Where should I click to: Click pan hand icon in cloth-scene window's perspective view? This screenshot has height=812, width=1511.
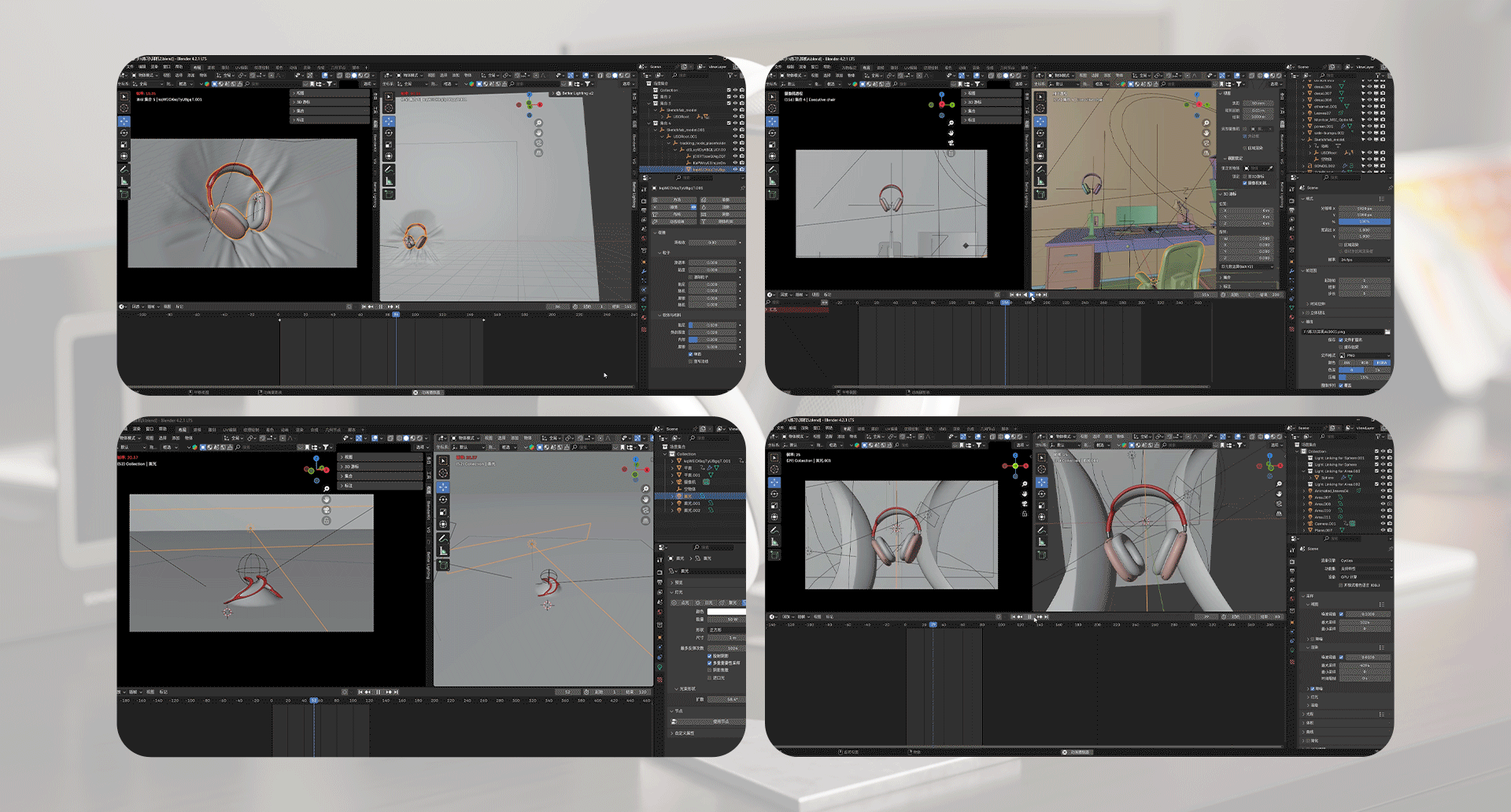coord(539,133)
